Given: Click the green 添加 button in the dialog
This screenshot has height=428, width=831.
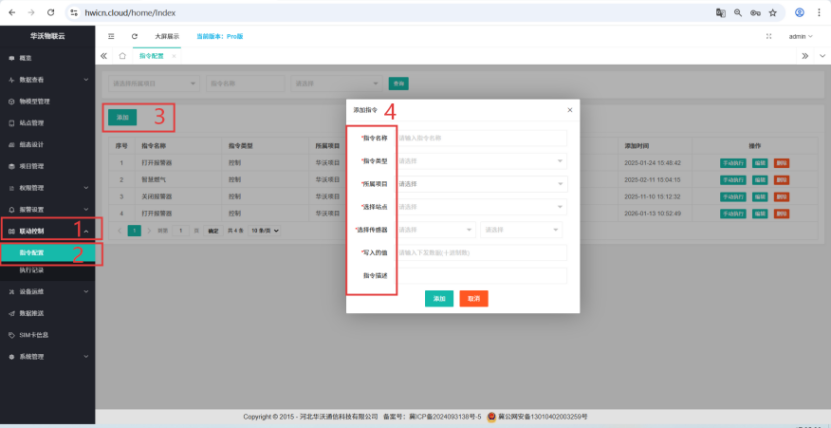Looking at the screenshot, I should [439, 298].
